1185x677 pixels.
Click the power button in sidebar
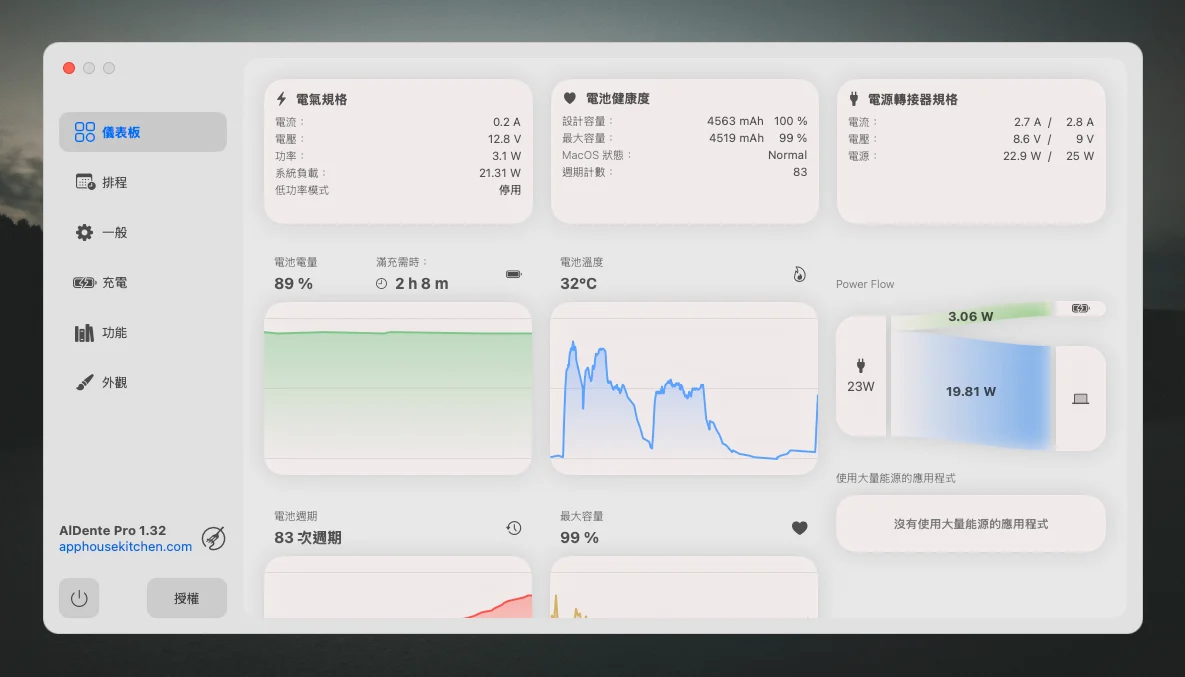79,598
